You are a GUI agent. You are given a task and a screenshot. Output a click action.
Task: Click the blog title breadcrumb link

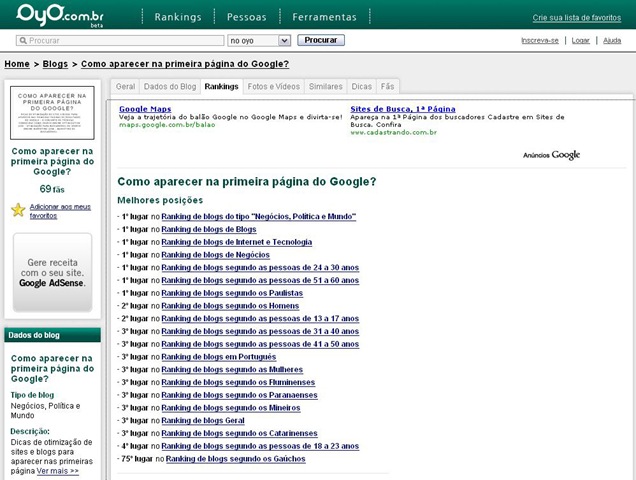pos(185,64)
